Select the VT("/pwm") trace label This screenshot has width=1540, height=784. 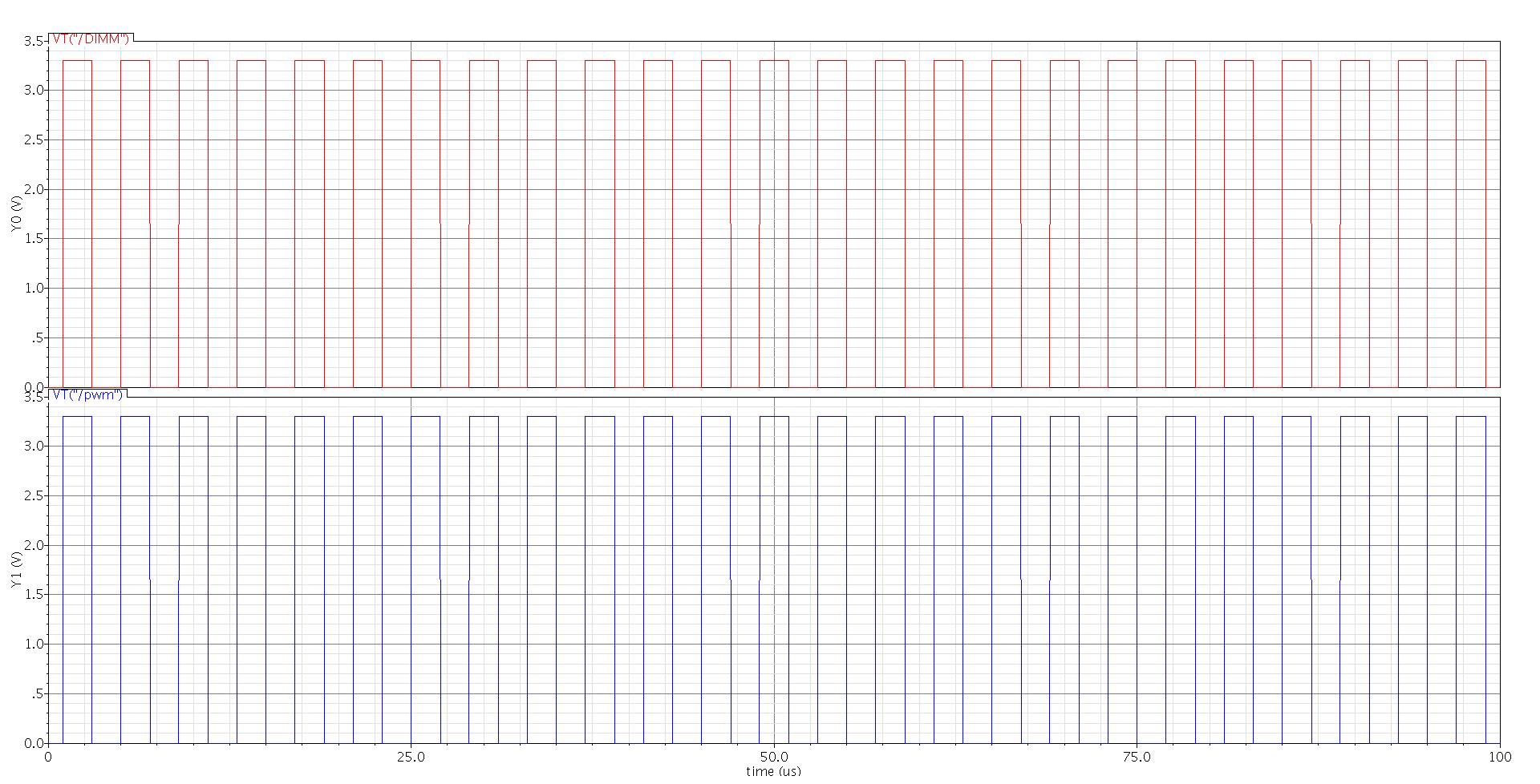(x=88, y=394)
